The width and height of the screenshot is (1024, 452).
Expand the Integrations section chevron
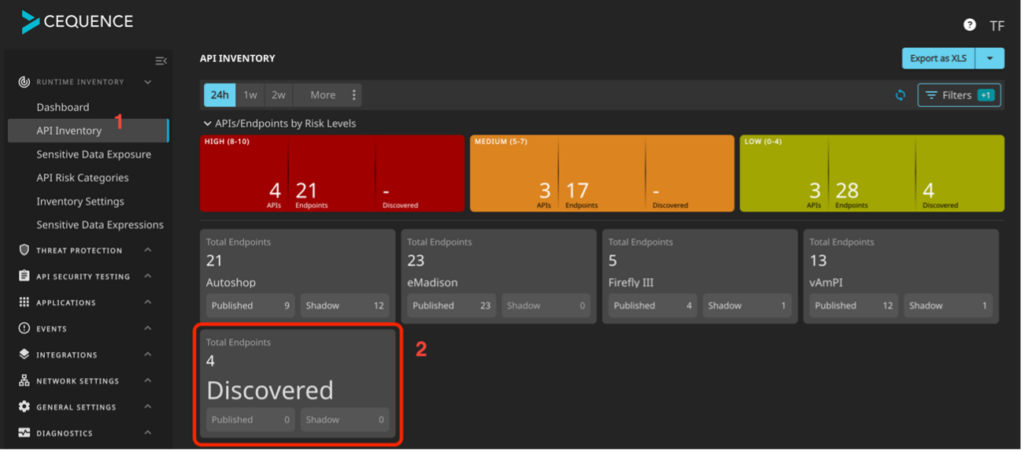[x=148, y=355]
